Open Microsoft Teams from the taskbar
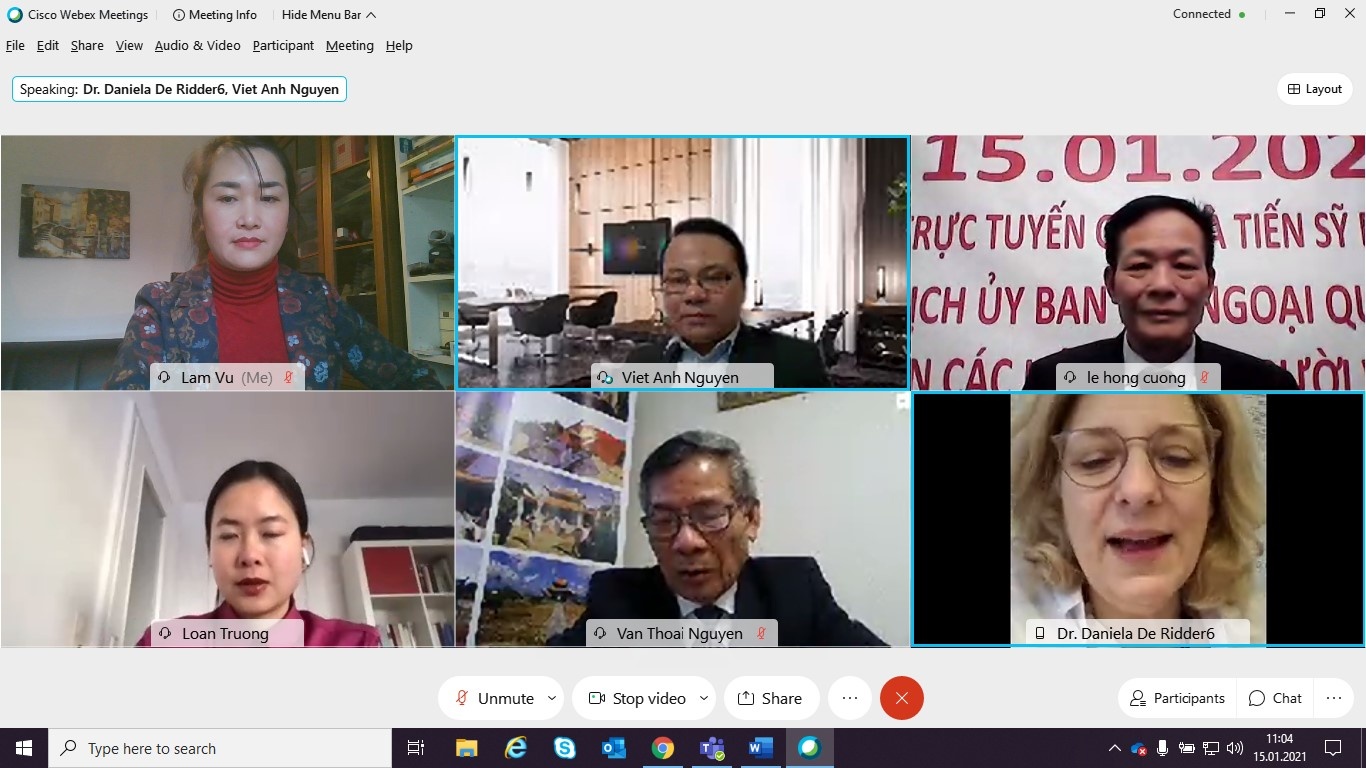This screenshot has height=768, width=1366. [712, 748]
